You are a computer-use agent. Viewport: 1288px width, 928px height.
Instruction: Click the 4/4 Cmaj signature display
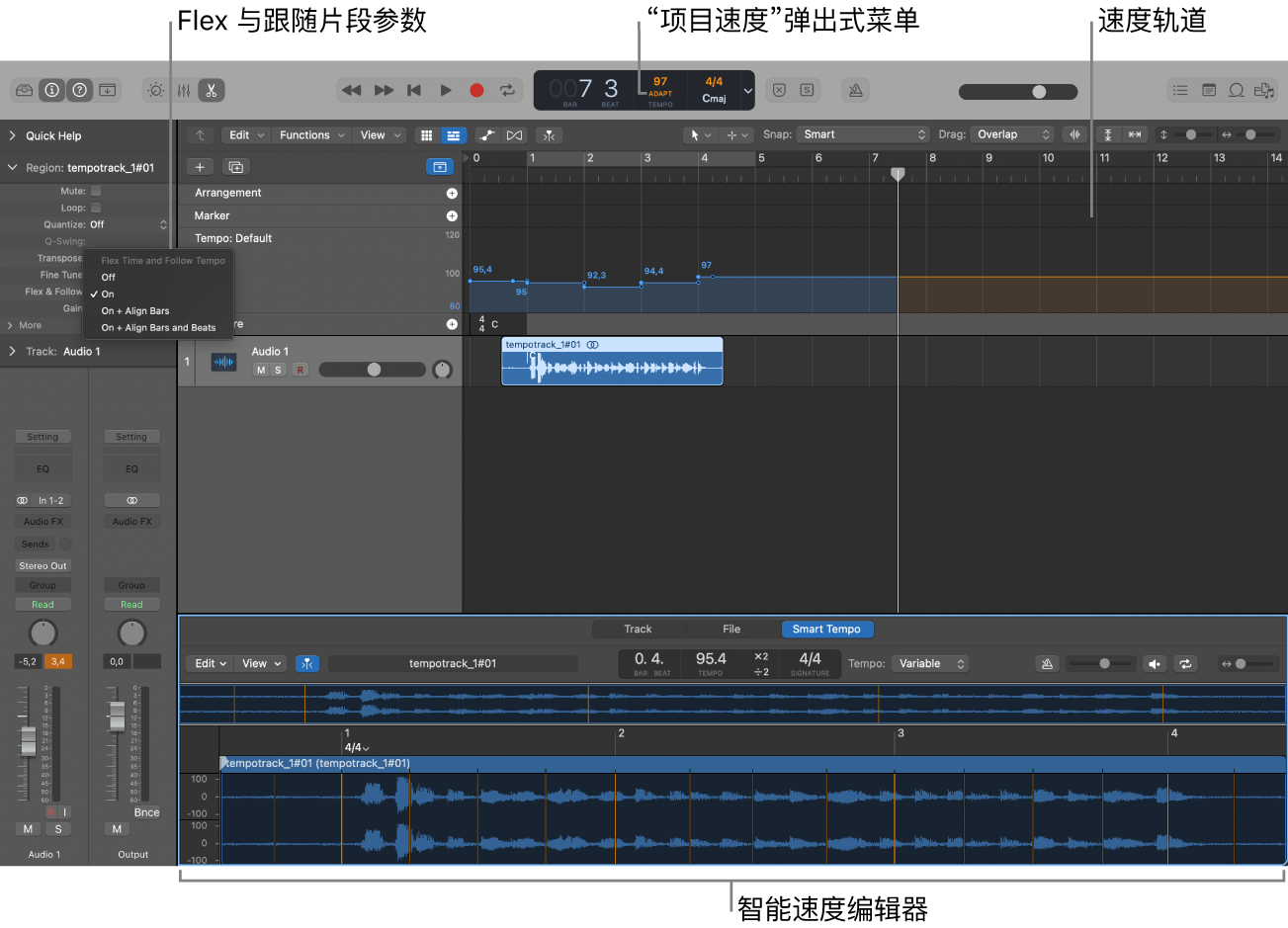click(714, 90)
